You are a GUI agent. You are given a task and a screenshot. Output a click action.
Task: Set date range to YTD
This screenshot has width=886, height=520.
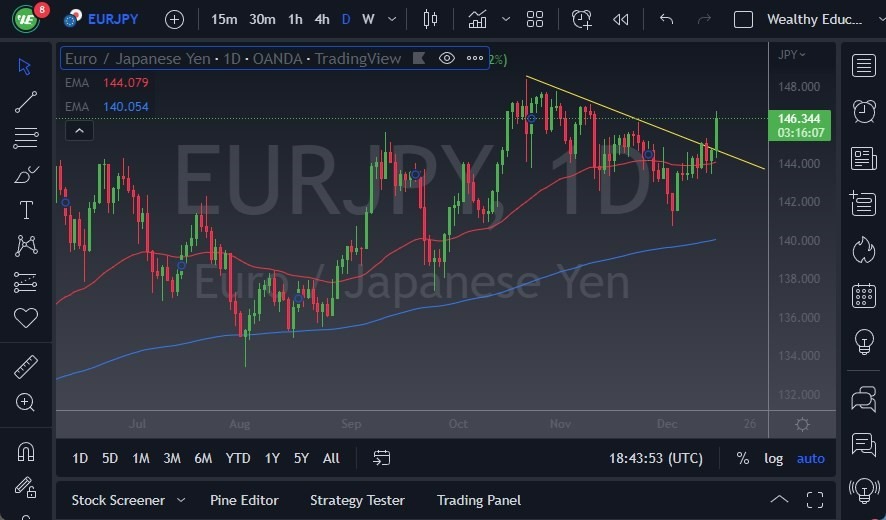(238, 458)
